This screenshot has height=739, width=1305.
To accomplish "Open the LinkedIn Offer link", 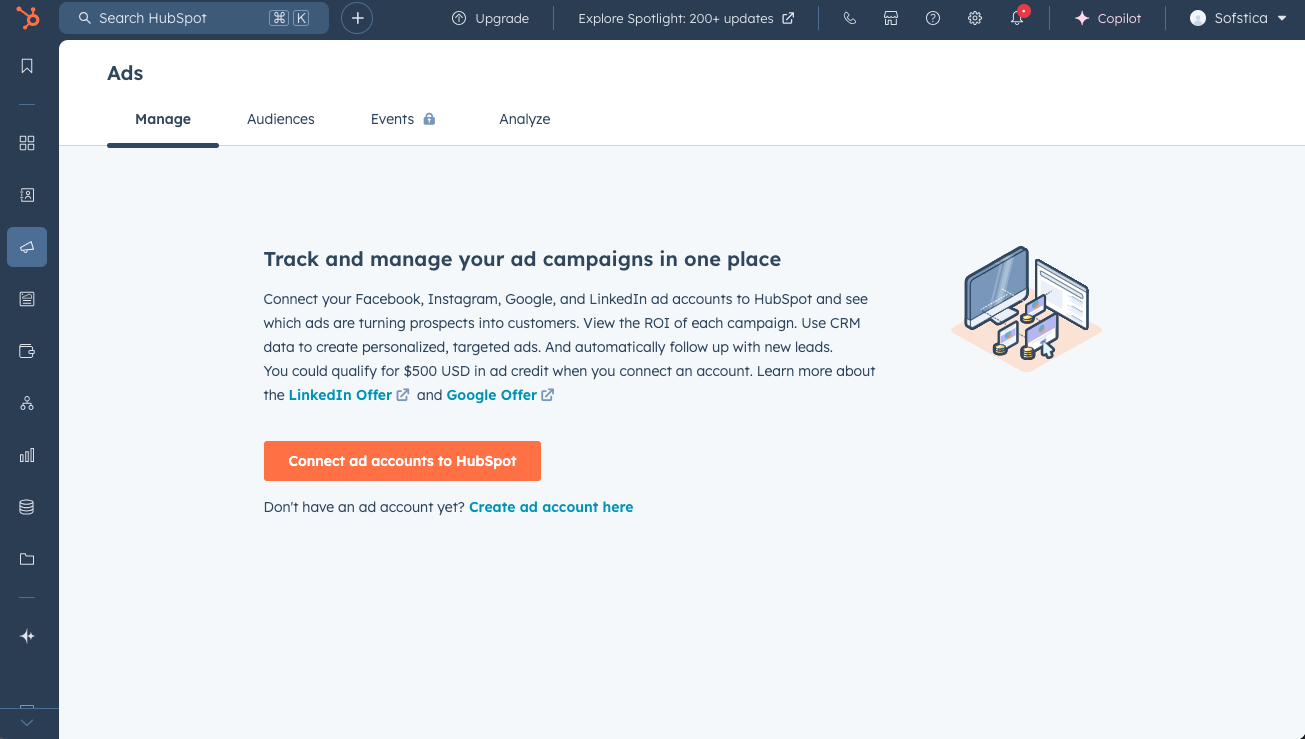I will coord(349,395).
